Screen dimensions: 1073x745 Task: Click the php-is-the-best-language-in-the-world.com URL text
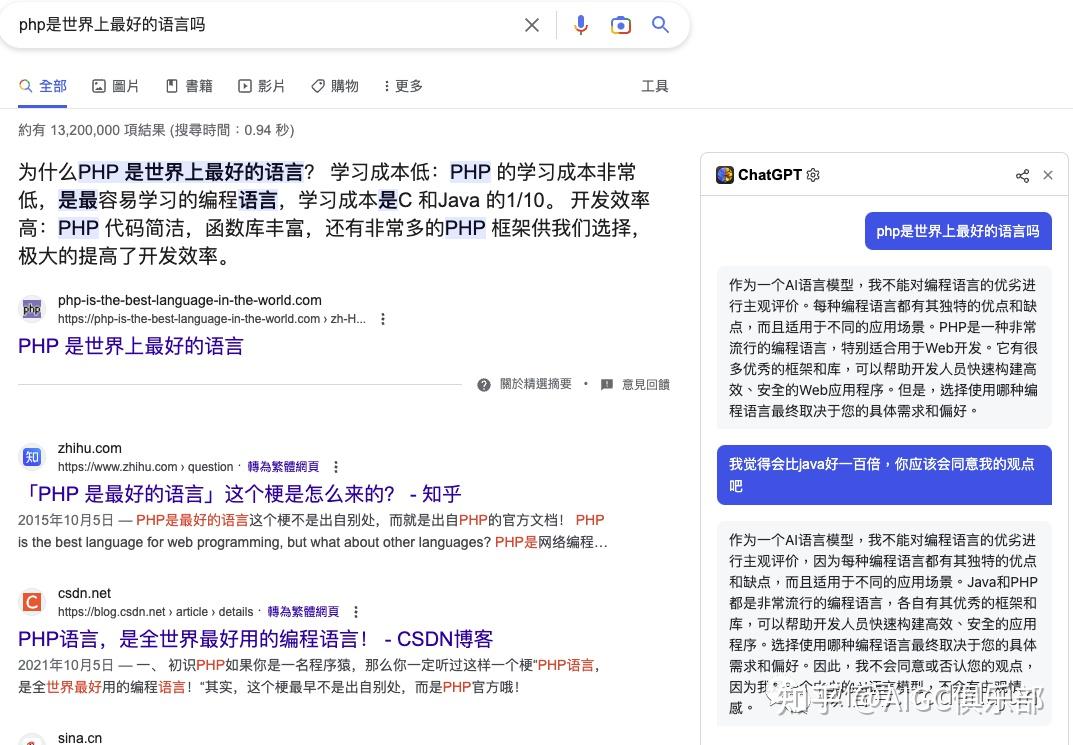coord(211,319)
